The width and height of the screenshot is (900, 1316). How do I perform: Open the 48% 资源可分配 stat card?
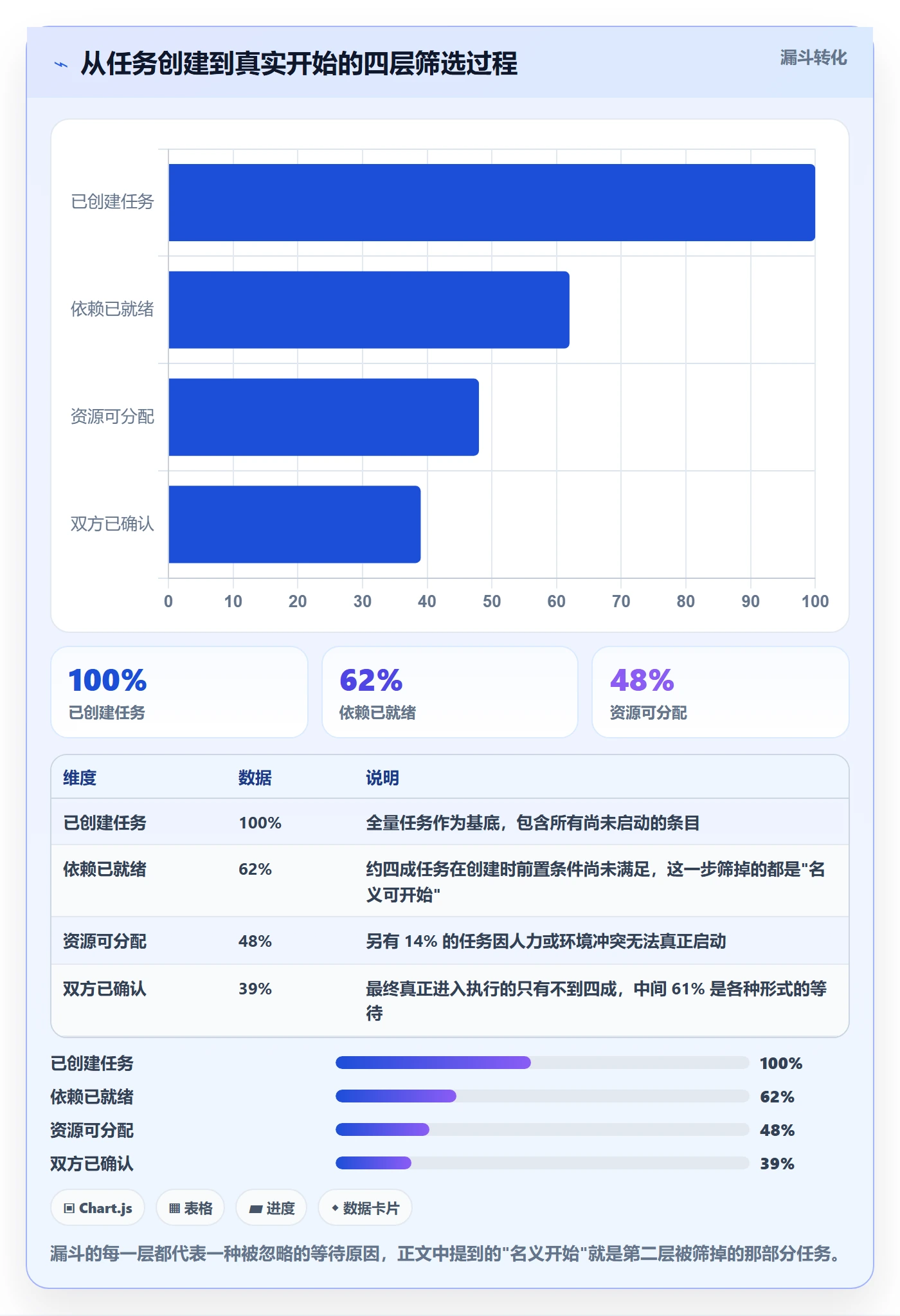click(721, 692)
